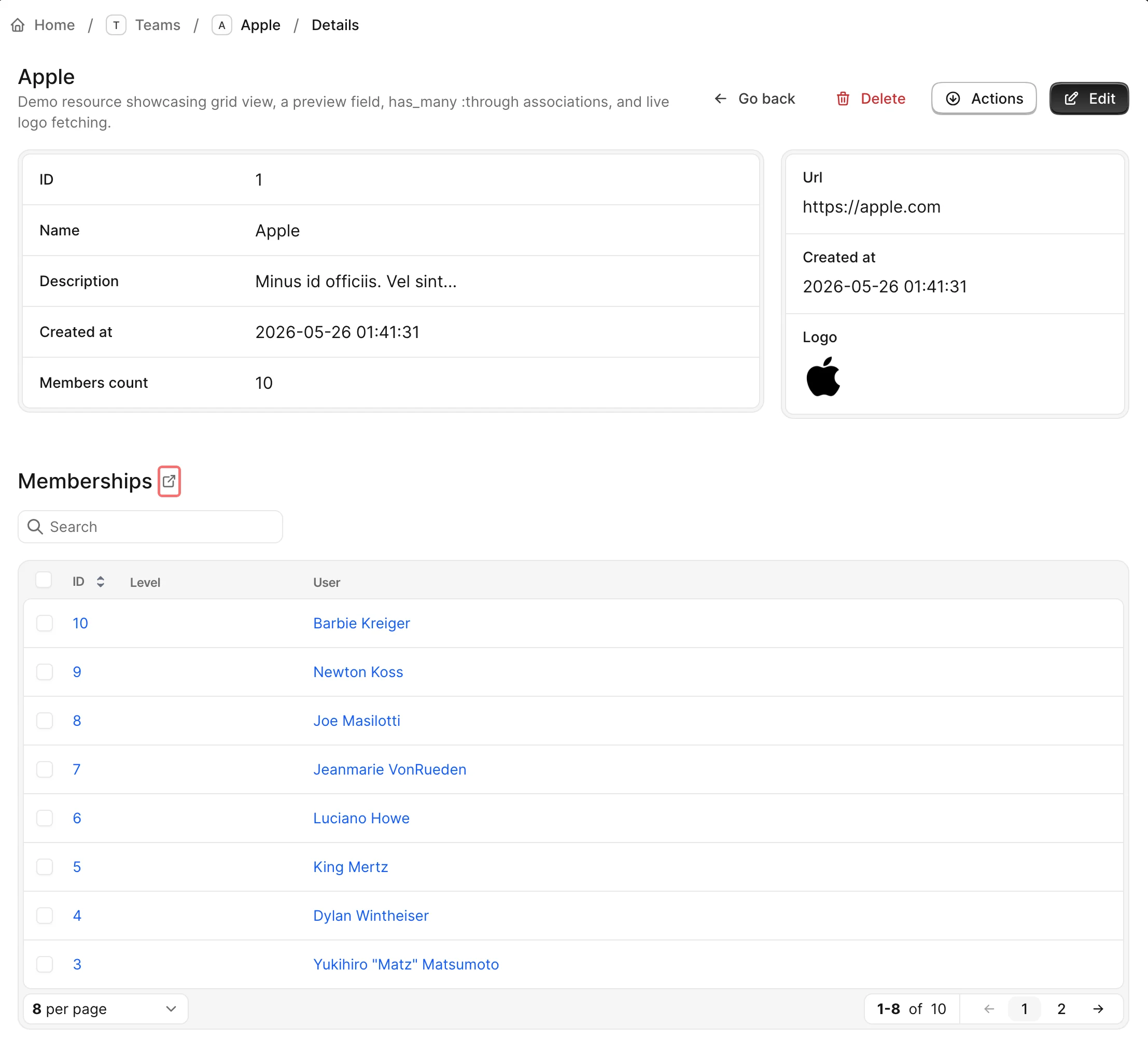This screenshot has height=1040, width=1148.
Task: Open membership ID 4 link
Action: (x=77, y=916)
